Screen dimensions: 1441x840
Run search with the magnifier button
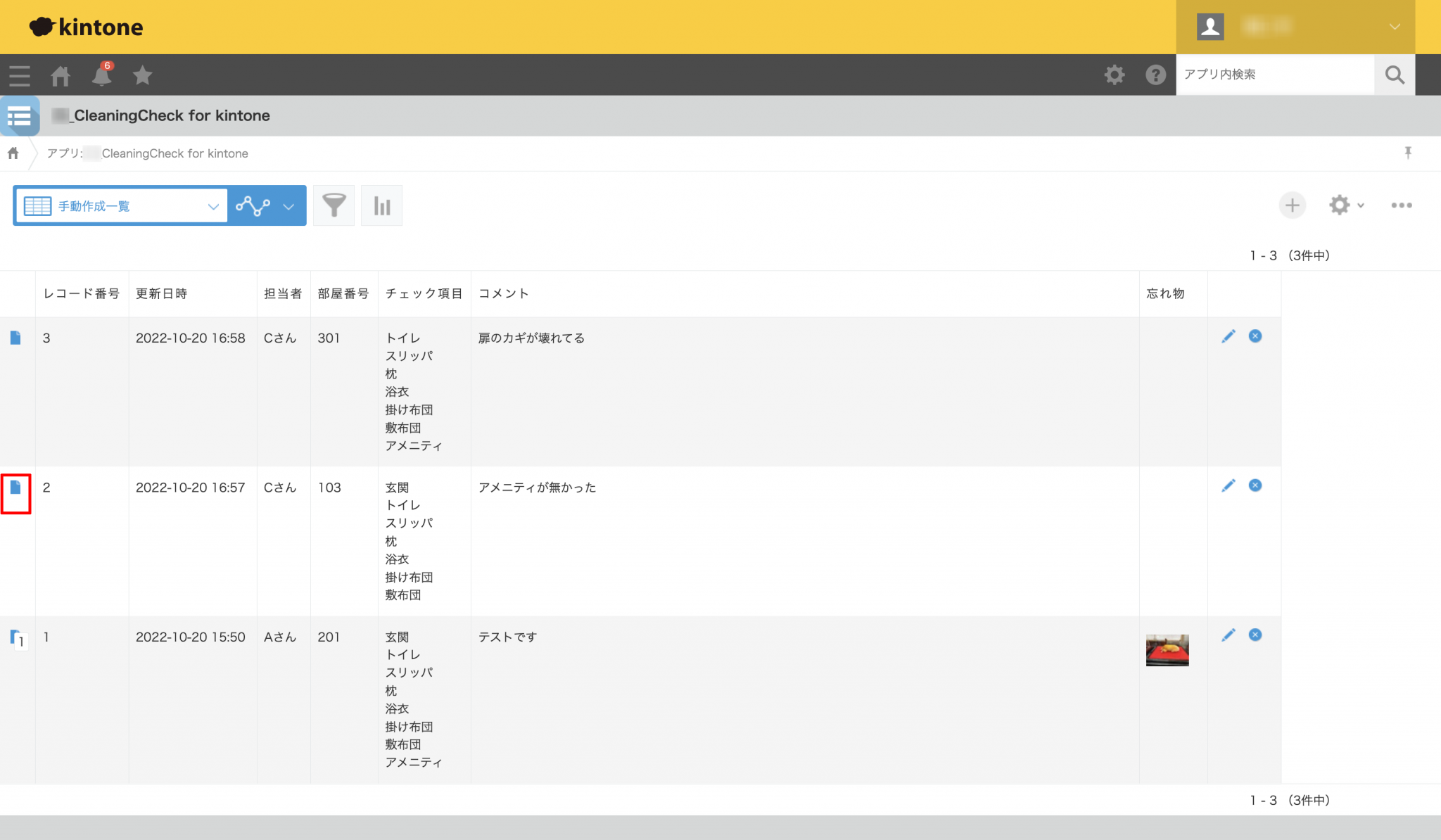[1394, 75]
